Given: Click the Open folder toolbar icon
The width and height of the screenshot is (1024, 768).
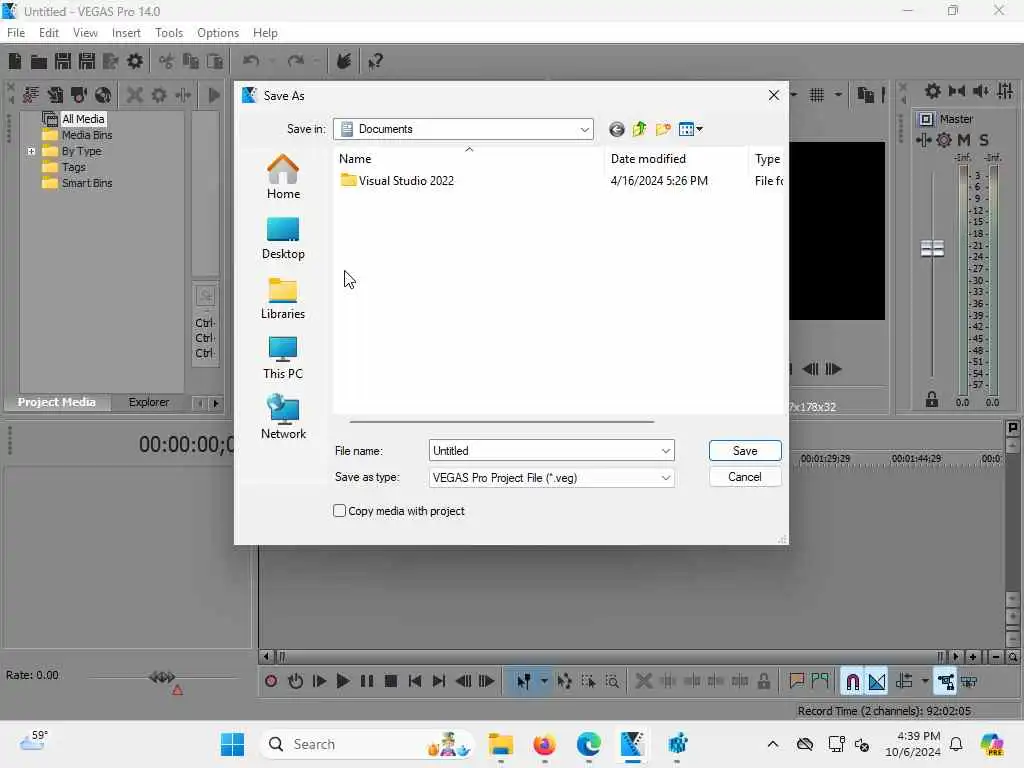Looking at the screenshot, I should coord(39,61).
